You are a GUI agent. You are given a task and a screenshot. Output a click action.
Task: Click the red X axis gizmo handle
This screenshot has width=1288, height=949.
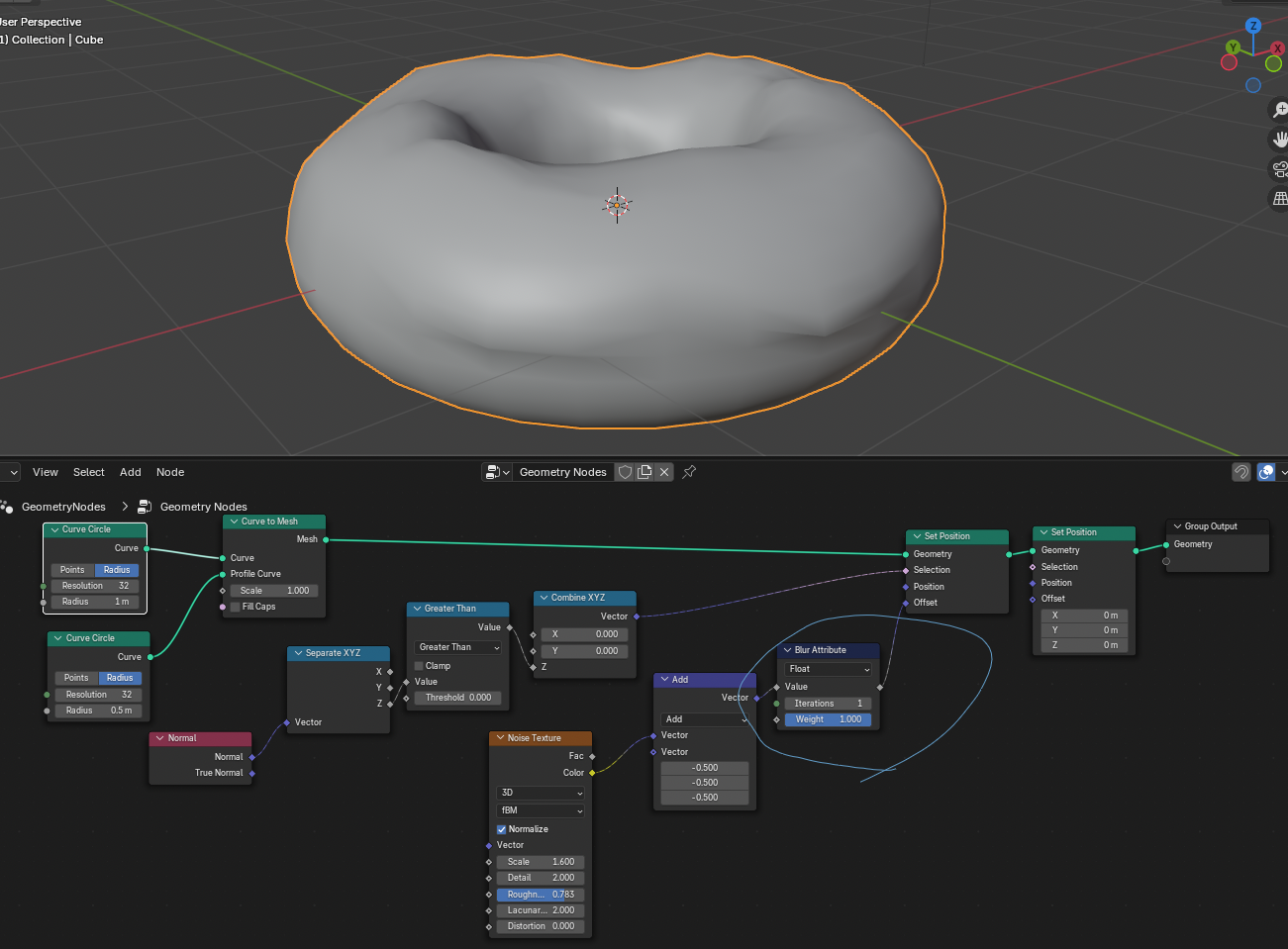coord(1277,47)
